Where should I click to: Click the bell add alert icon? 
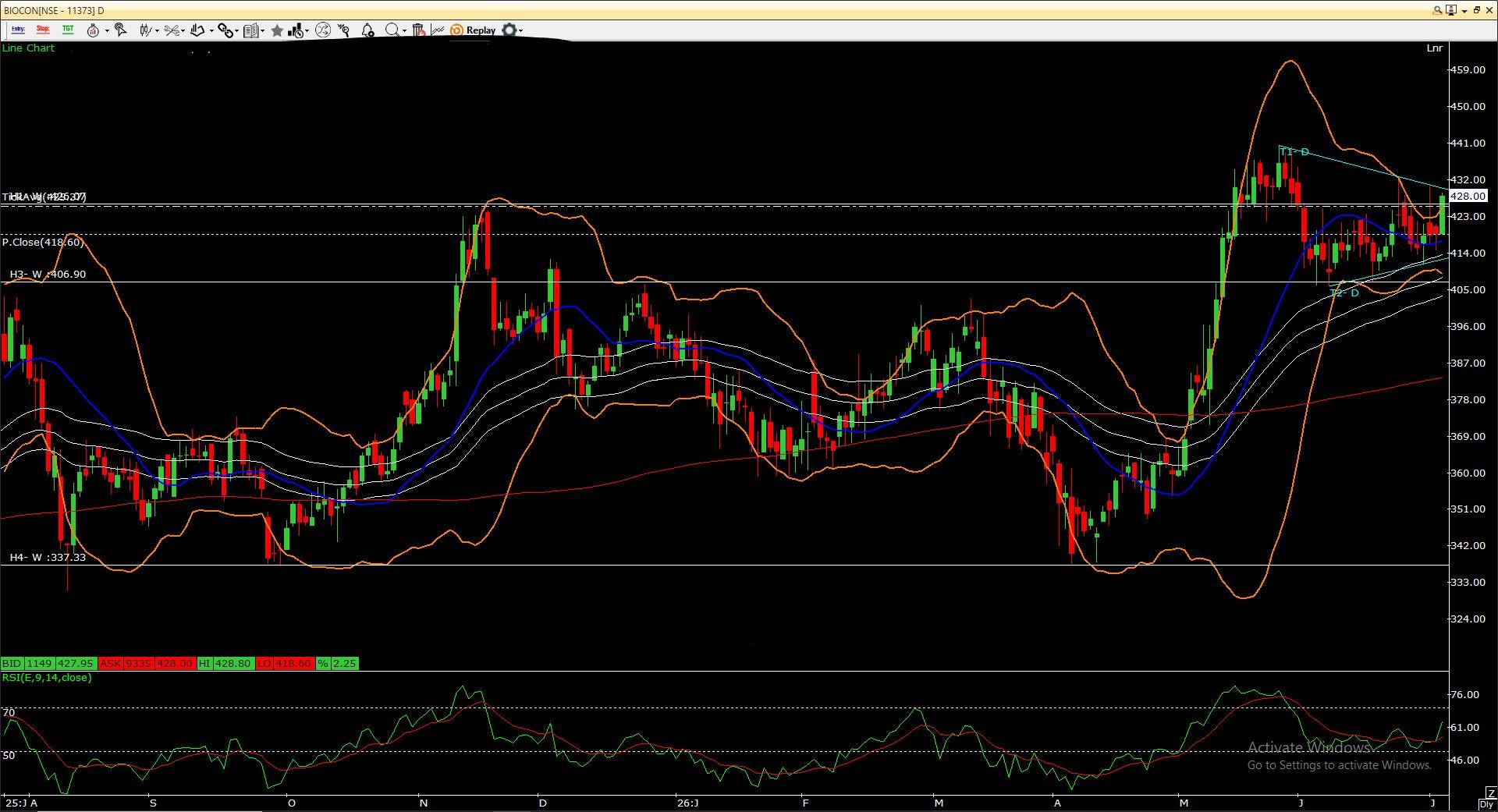(367, 30)
